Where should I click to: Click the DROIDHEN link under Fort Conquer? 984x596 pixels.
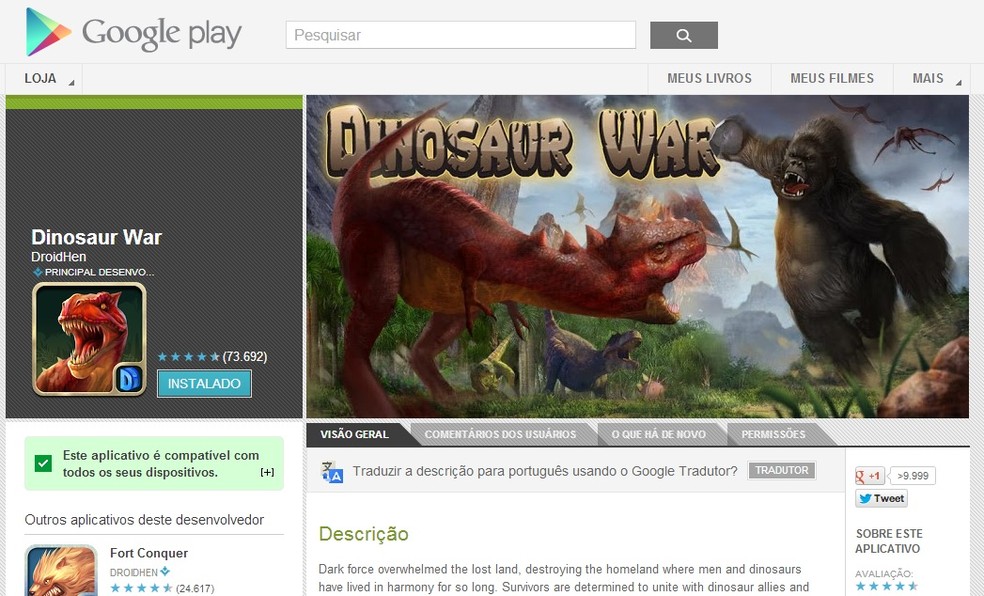coord(134,572)
